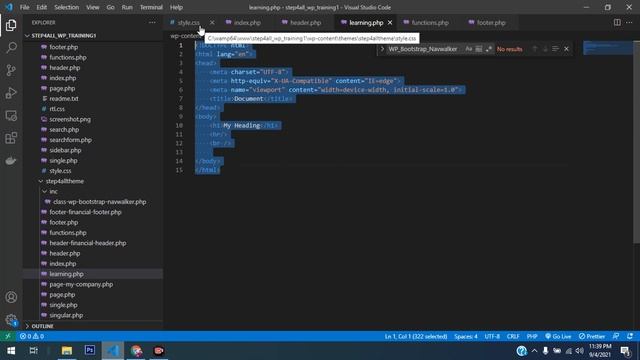Image resolution: width=640 pixels, height=360 pixels.
Task: Open class-wp-bootstrap-navwalker.php in explorer
Action: click(99, 202)
